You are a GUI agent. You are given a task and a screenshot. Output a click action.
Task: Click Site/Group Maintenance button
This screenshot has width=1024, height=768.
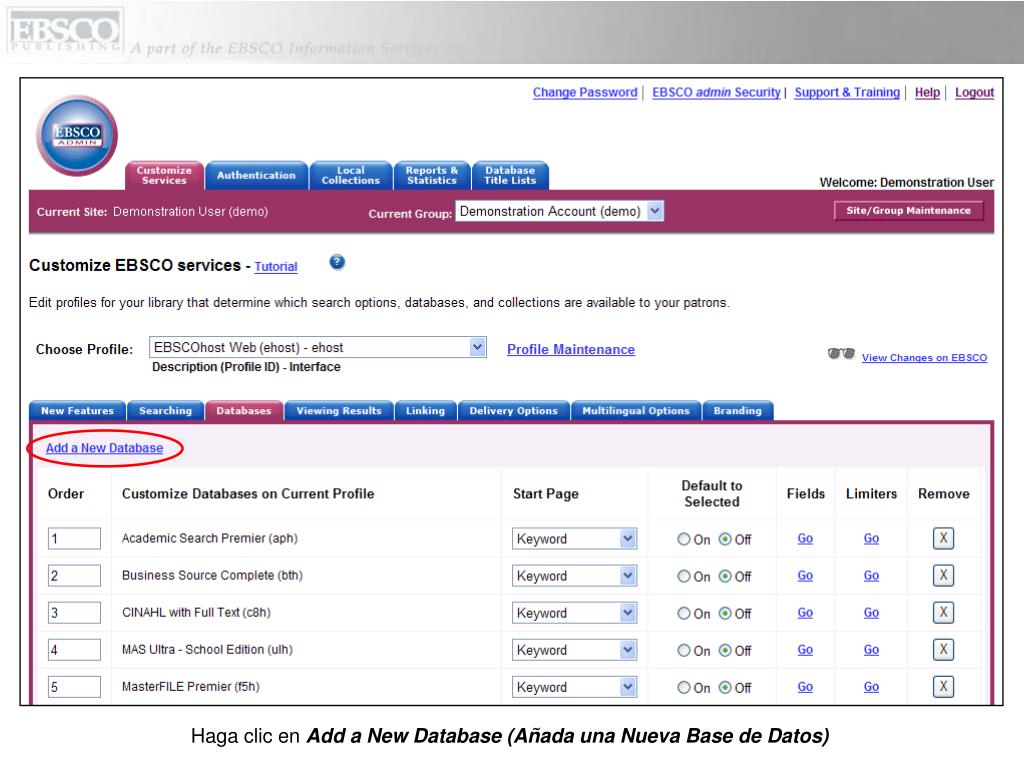908,211
